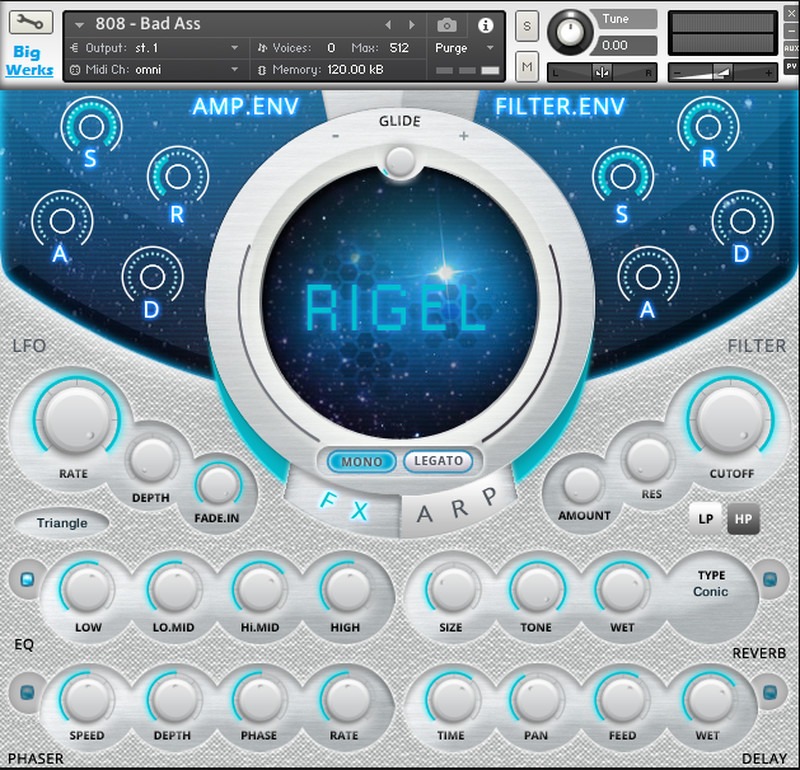The height and width of the screenshot is (770, 800).
Task: Open the instrument info via the i icon
Action: click(486, 23)
